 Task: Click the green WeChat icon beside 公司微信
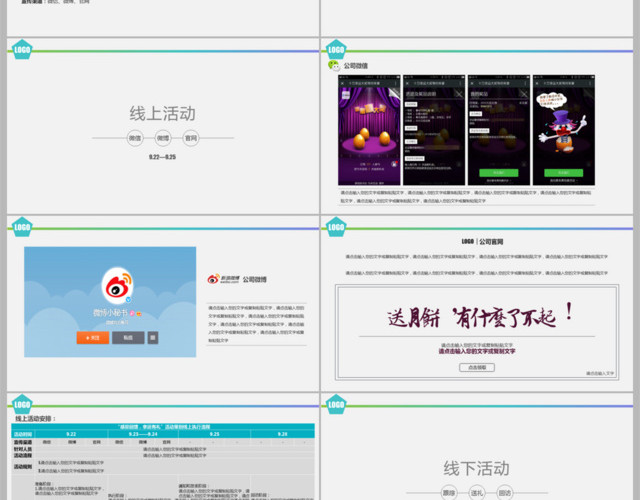333,65
